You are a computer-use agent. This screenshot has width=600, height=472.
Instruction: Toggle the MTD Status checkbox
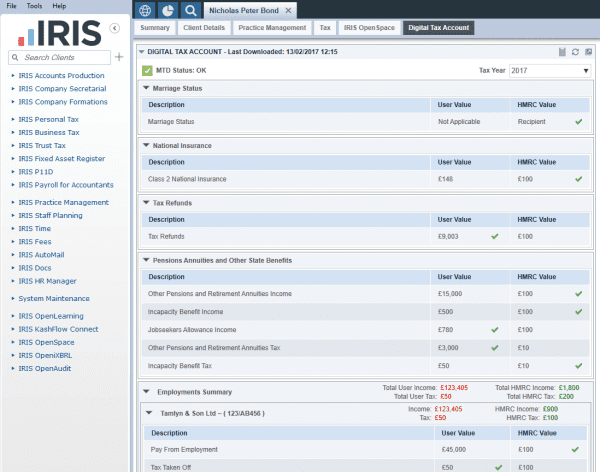click(147, 70)
